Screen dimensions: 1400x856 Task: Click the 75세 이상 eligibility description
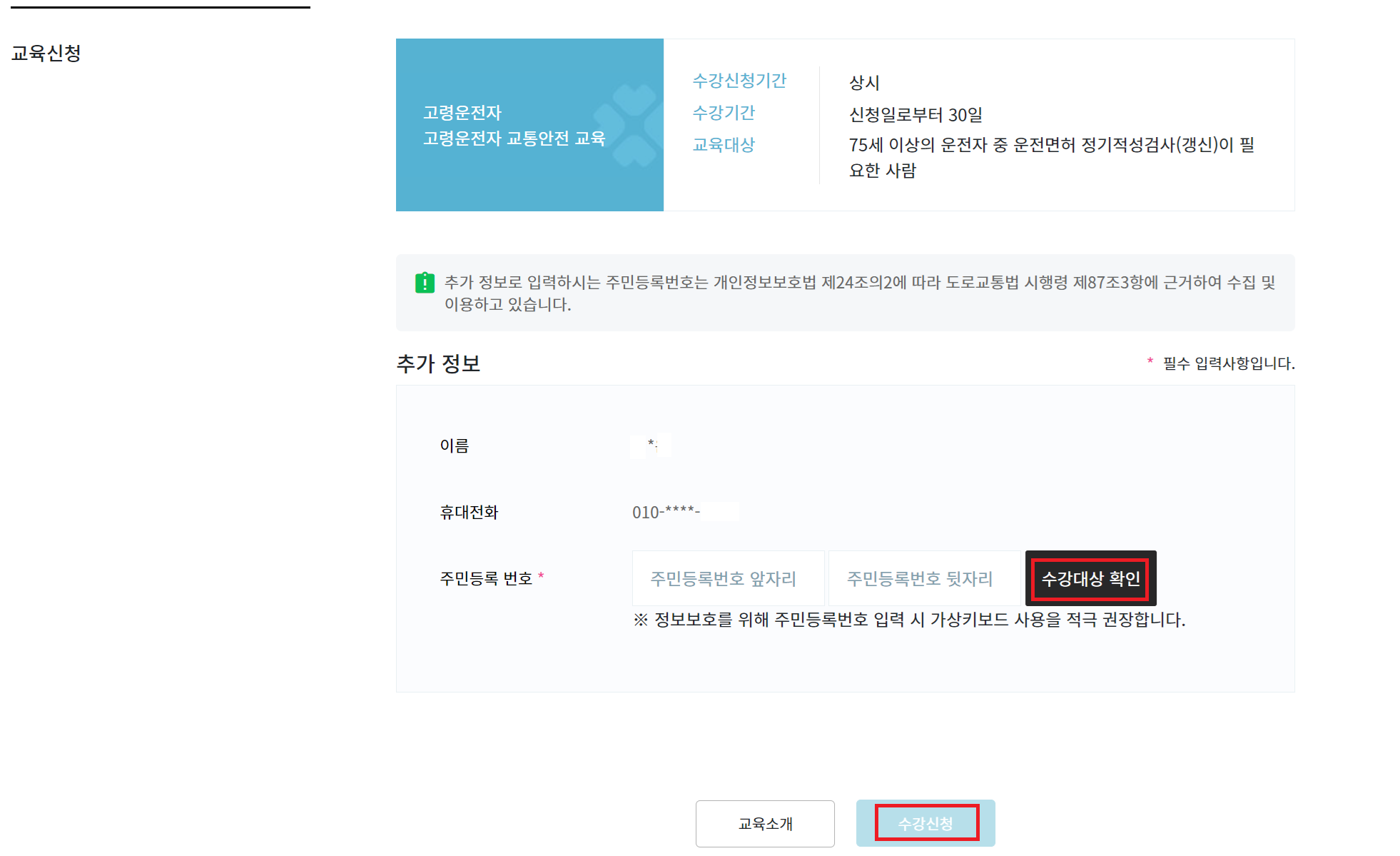[1050, 157]
